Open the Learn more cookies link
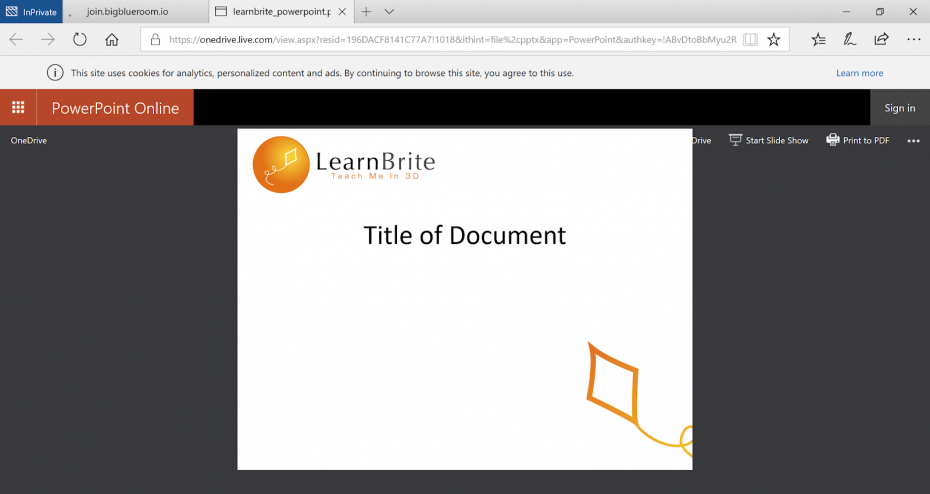 (x=859, y=73)
